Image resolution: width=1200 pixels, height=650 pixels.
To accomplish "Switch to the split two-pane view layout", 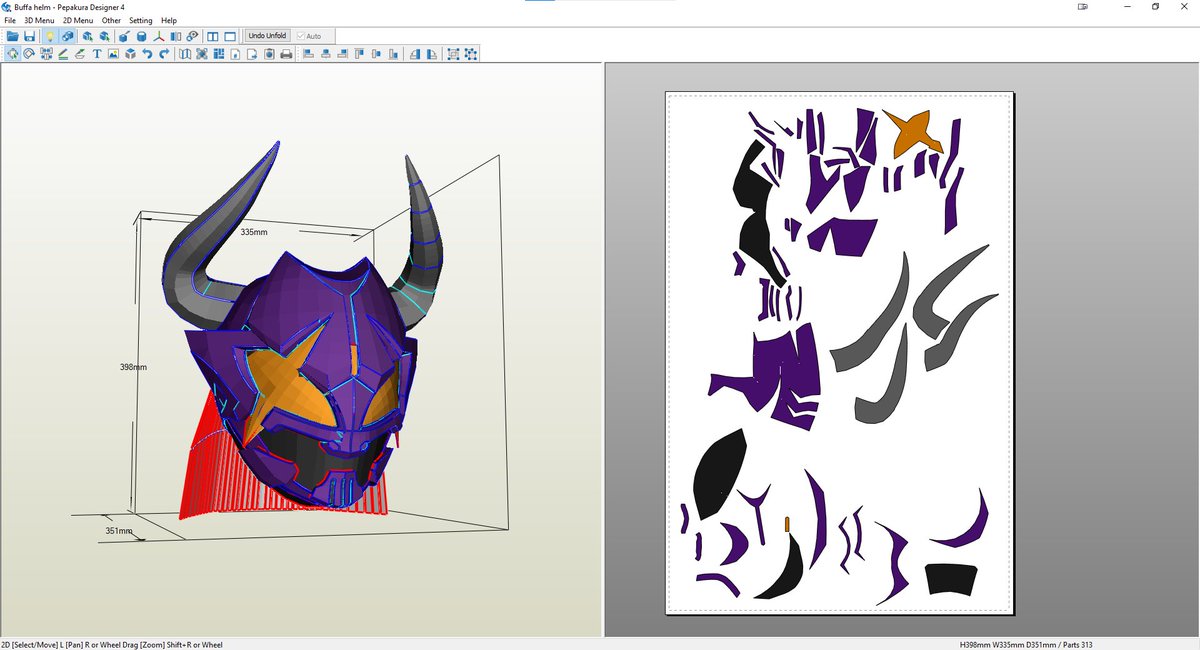I will (212, 36).
